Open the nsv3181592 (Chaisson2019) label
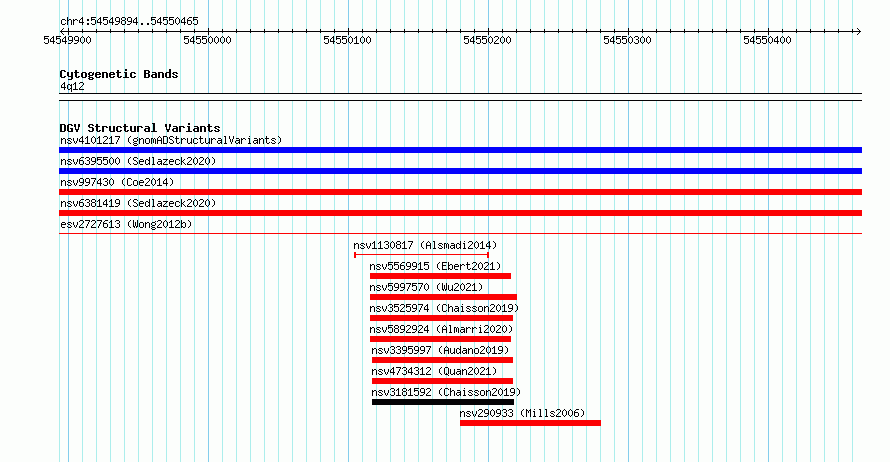The image size is (890, 462). 446,392
